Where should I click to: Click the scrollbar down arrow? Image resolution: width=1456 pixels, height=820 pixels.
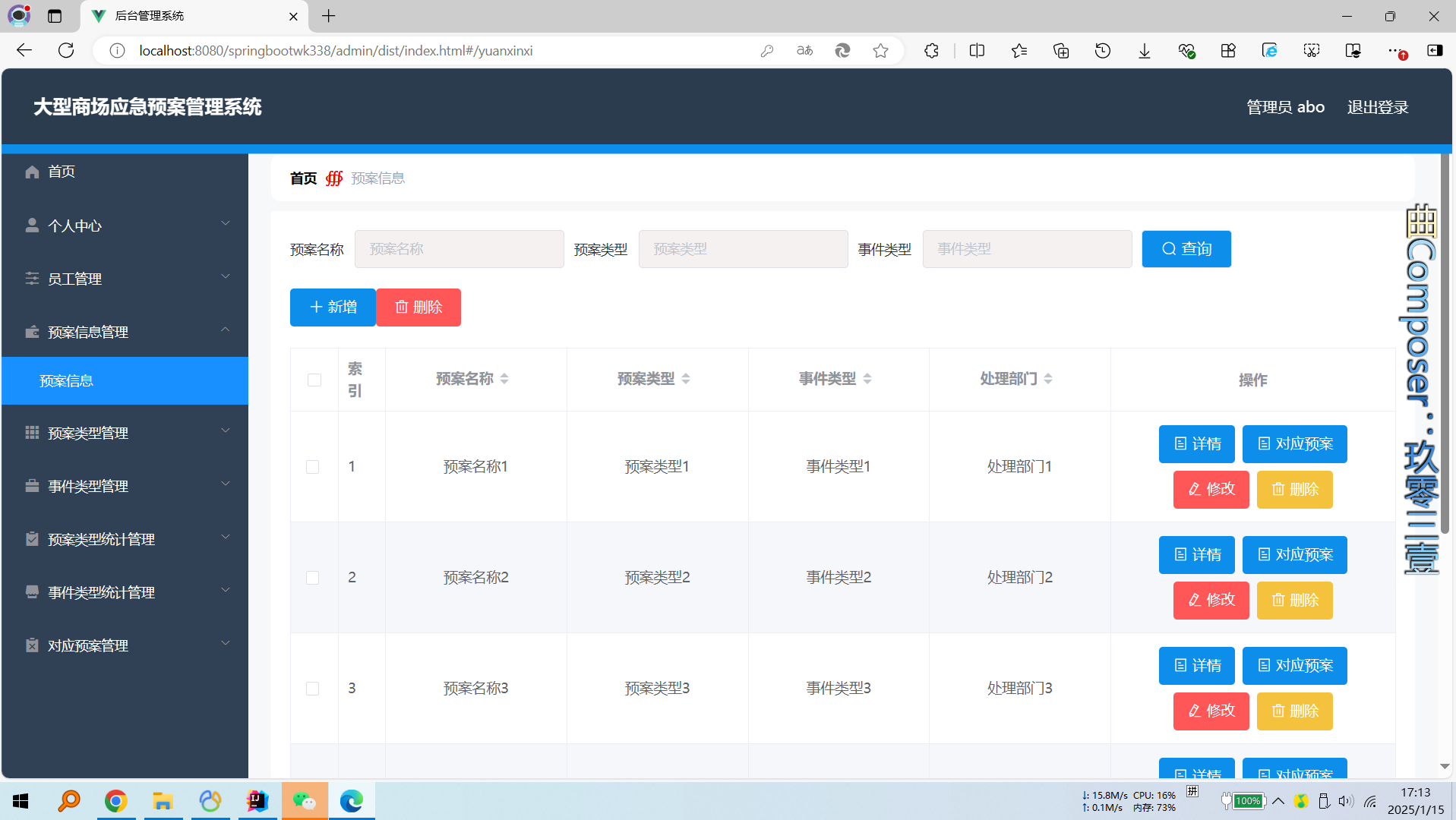pos(1445,767)
